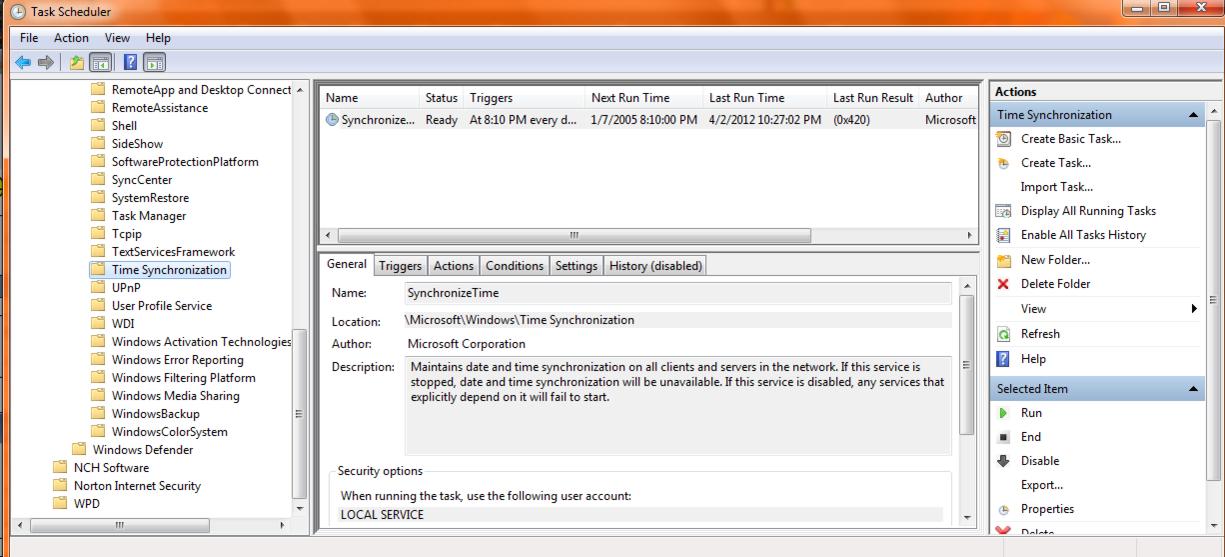Click the Disable down-arrow icon
Screen dimensions: 1225x557
point(1004,461)
